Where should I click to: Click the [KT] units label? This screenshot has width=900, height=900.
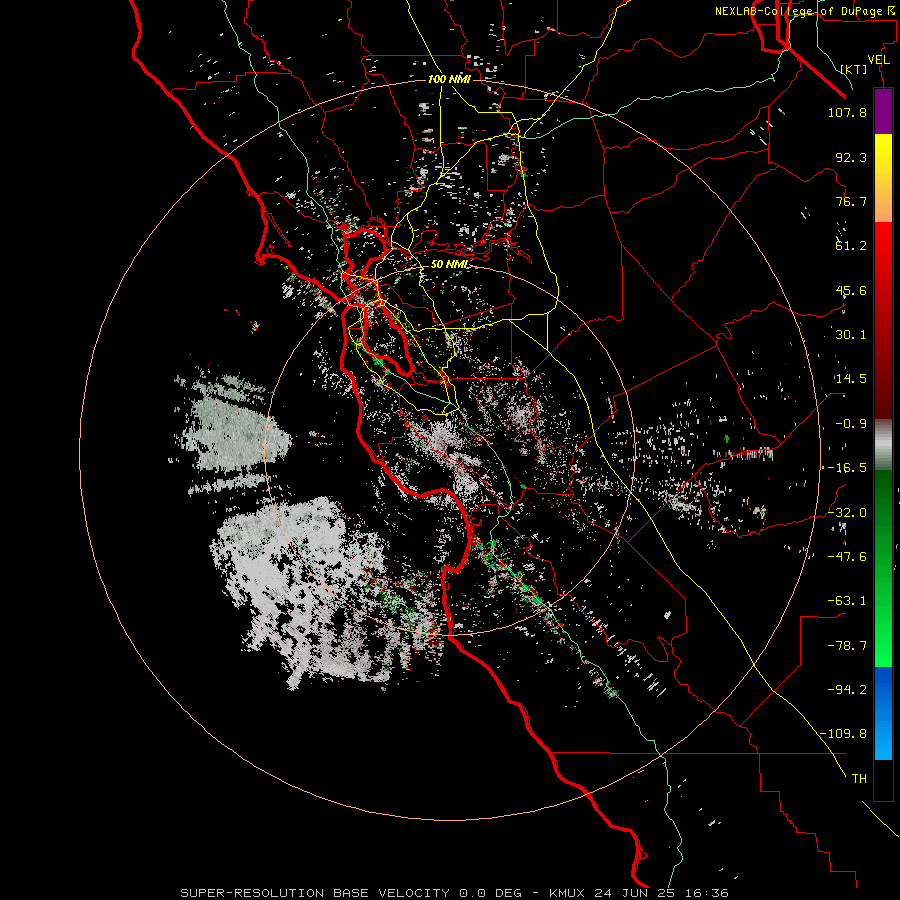click(854, 69)
